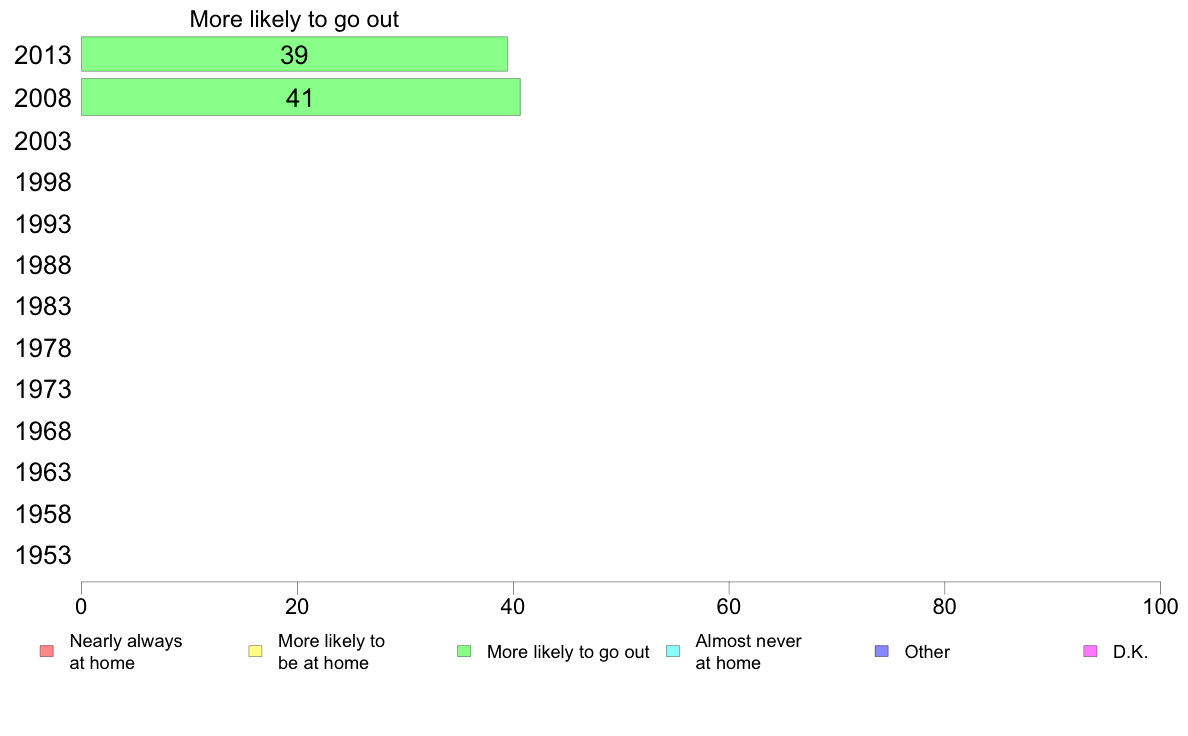Select the 2013 green bar showing 39
Image resolution: width=1188 pixels, height=736 pixels.
(x=294, y=55)
